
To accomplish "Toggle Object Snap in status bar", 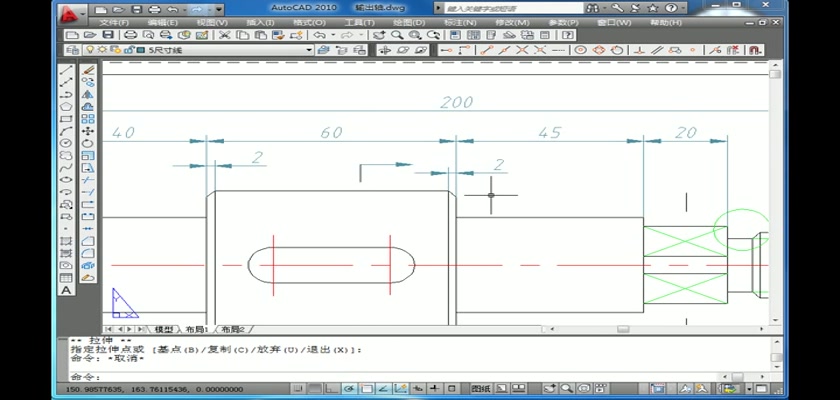I will click(x=366, y=389).
